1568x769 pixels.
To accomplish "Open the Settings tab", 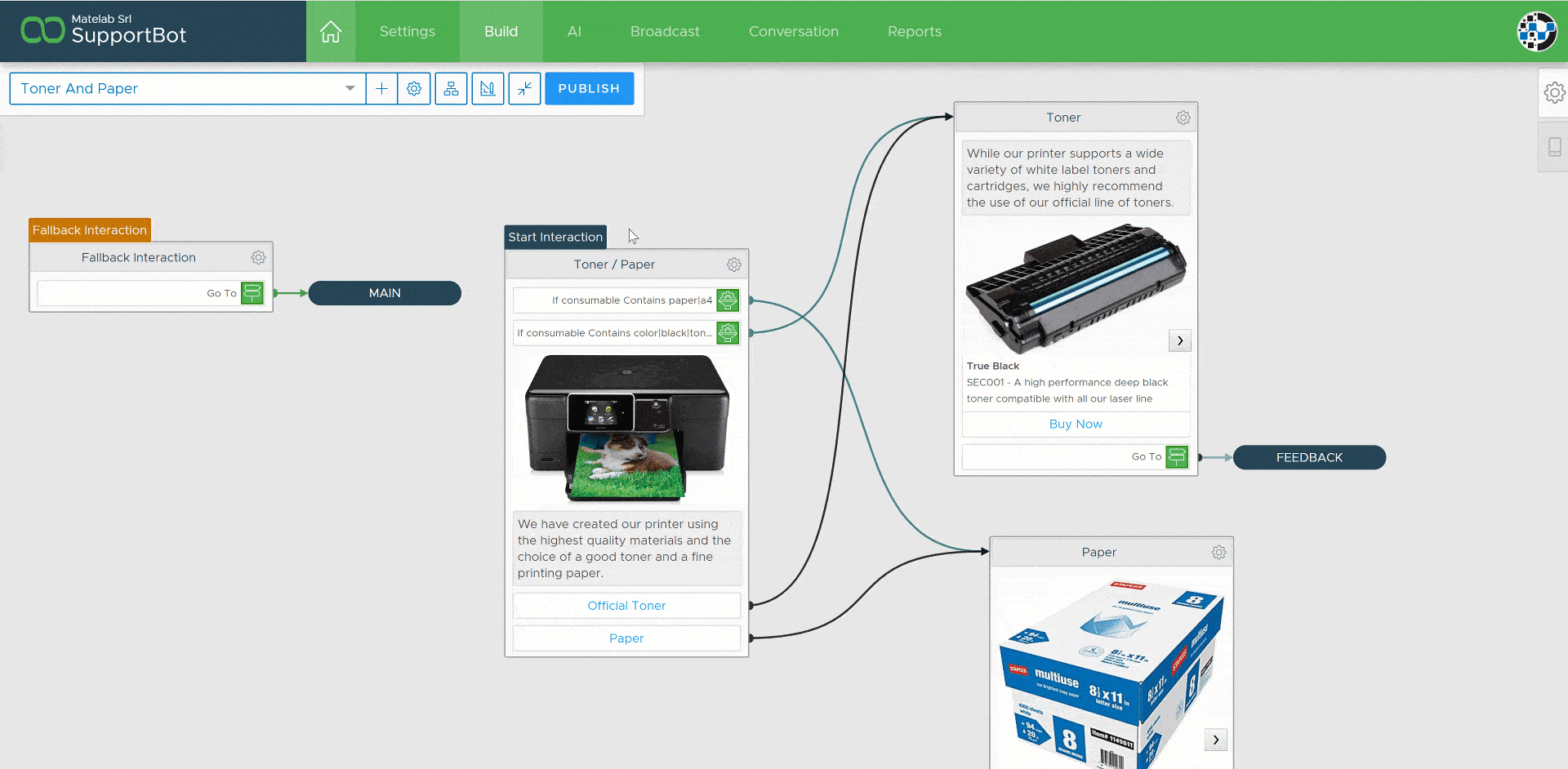I will click(408, 32).
